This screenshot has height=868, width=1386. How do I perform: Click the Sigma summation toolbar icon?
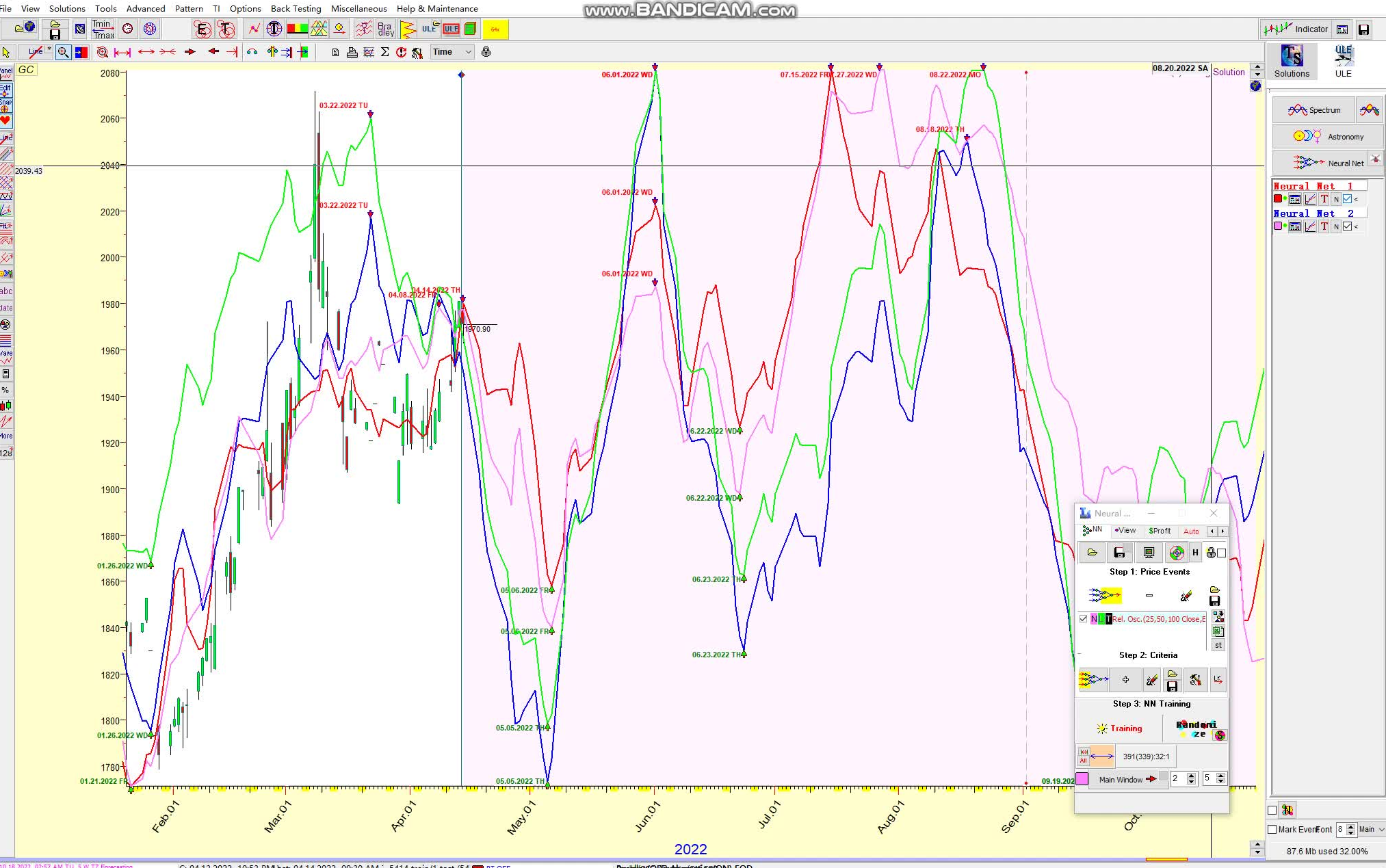384,52
